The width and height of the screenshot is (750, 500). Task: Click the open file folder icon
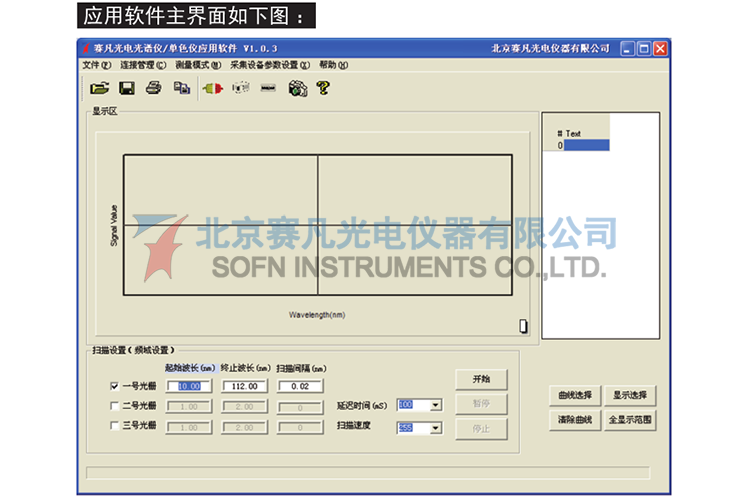(x=100, y=88)
